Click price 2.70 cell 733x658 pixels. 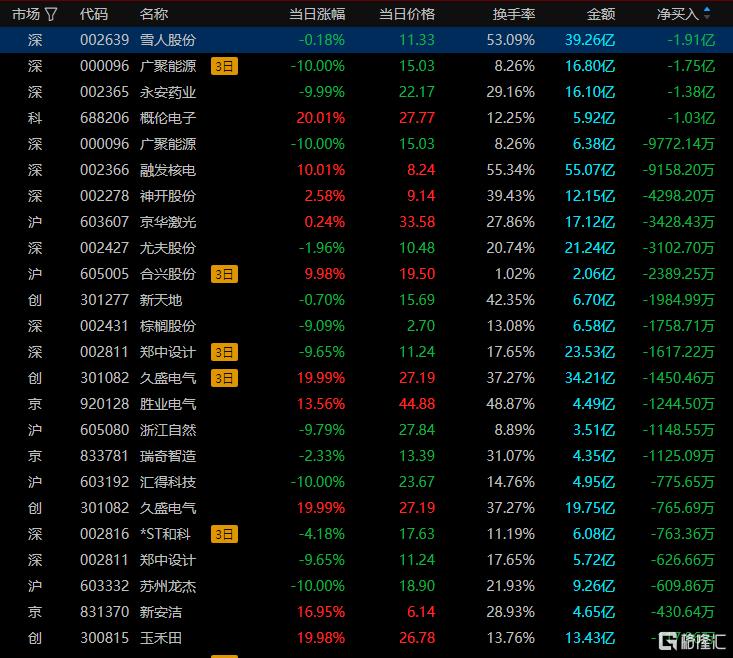click(x=421, y=326)
